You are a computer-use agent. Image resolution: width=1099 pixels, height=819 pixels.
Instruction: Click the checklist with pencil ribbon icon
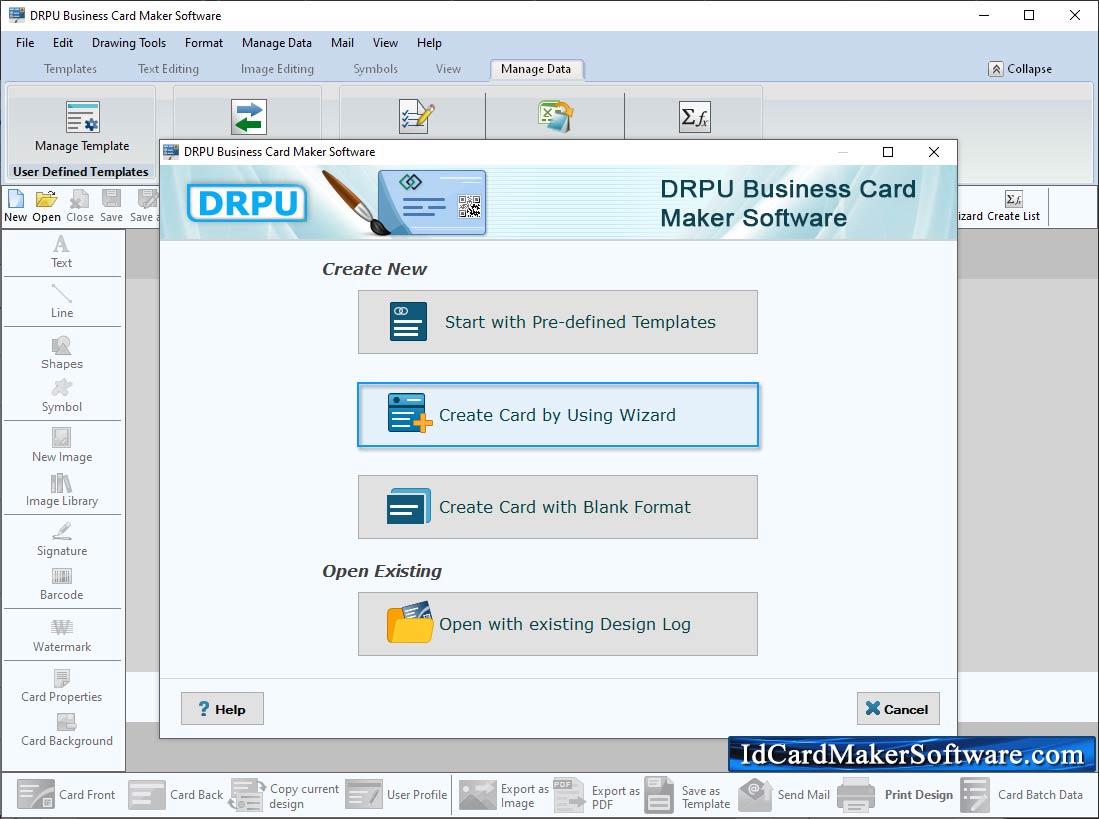pos(416,116)
